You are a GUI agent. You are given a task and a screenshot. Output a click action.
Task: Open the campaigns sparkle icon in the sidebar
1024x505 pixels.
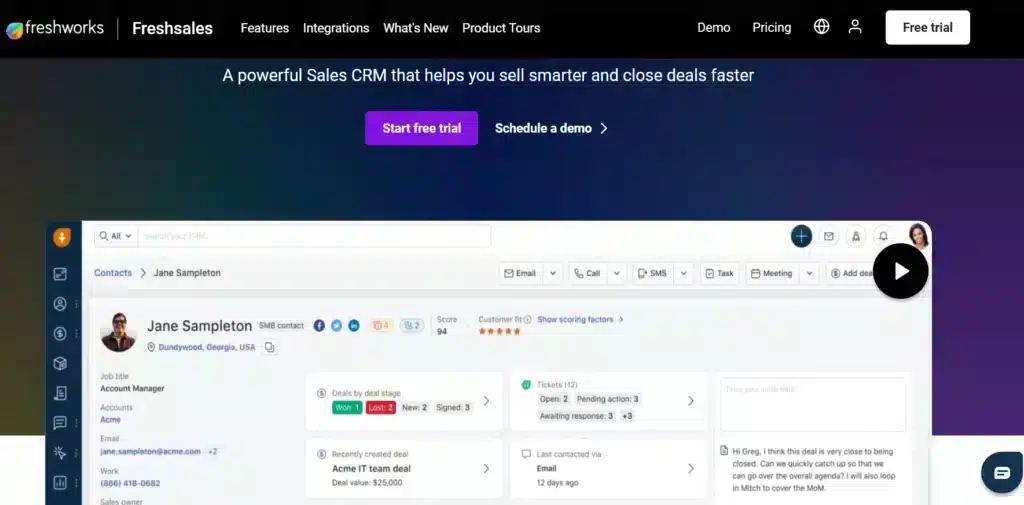point(60,453)
